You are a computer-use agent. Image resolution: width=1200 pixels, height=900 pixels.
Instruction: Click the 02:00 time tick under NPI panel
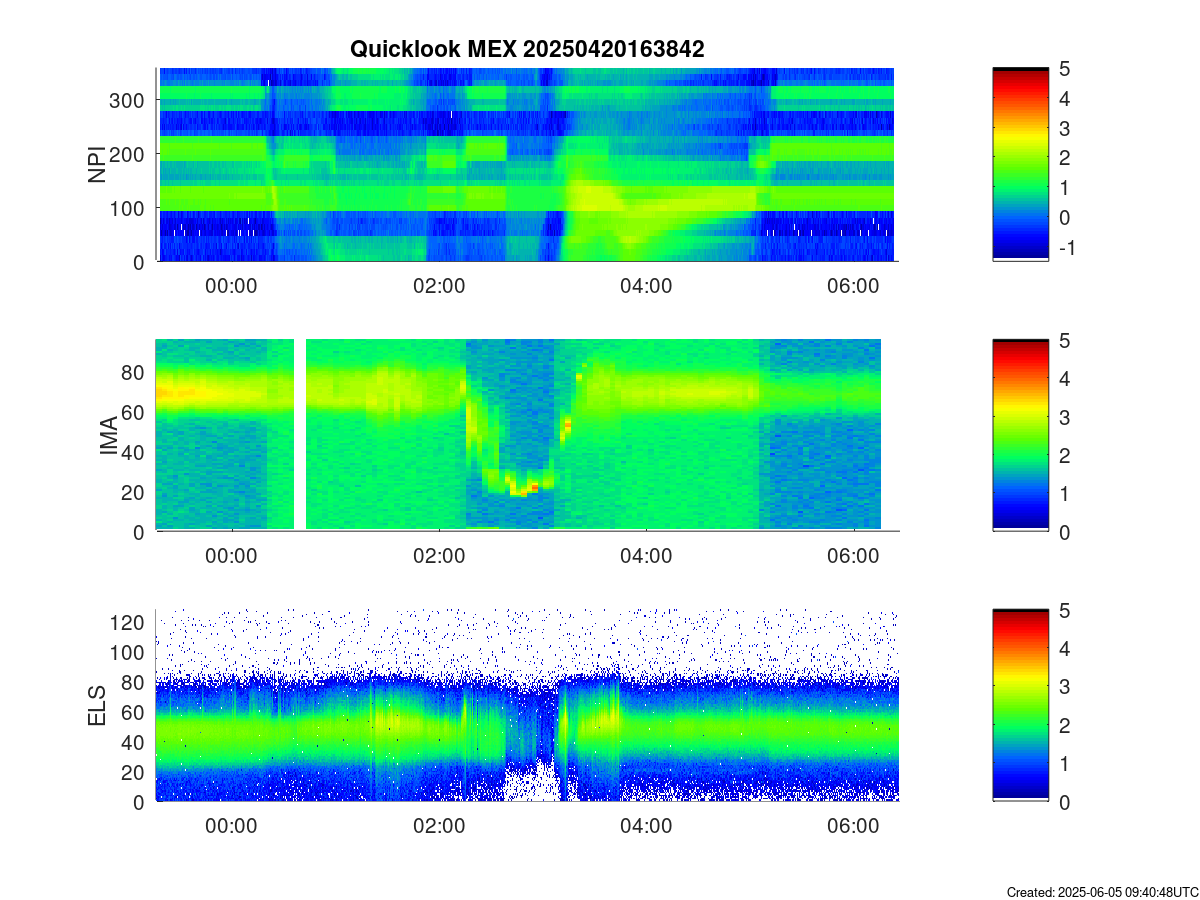439,285
